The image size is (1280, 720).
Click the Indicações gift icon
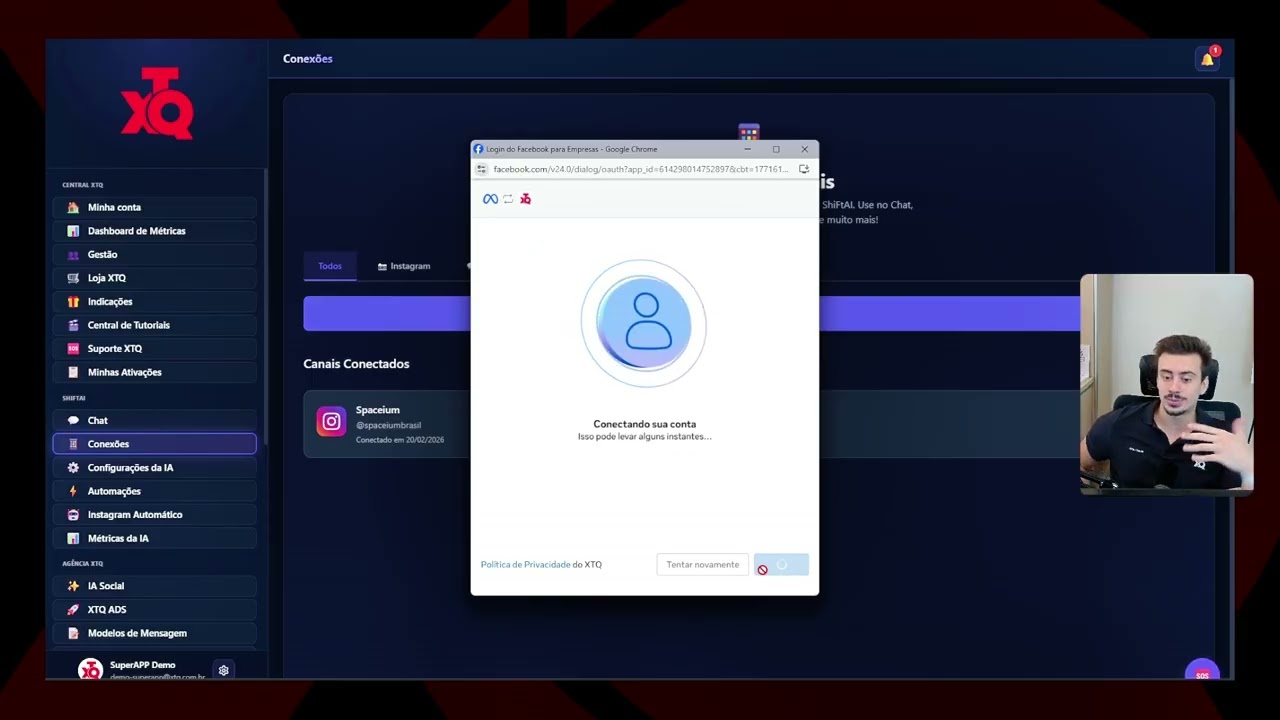click(73, 301)
